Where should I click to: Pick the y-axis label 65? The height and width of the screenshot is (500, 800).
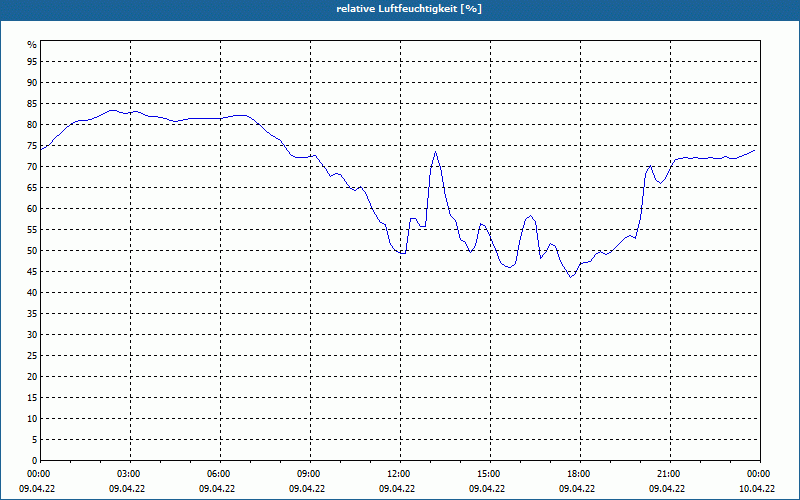pyautogui.click(x=32, y=188)
